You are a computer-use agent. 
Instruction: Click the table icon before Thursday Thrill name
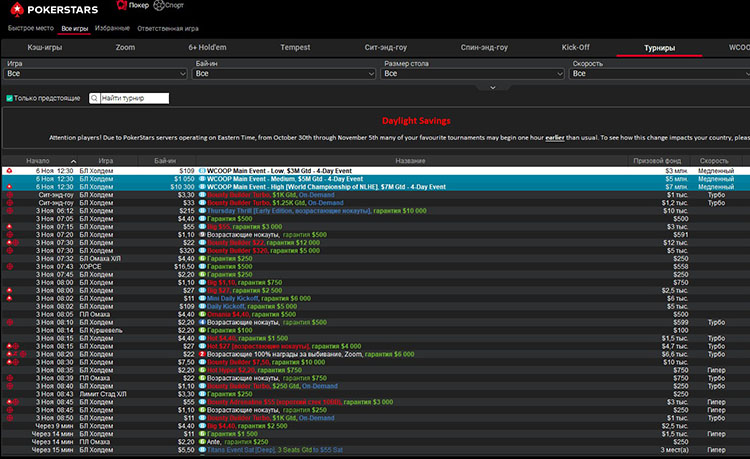pos(202,211)
